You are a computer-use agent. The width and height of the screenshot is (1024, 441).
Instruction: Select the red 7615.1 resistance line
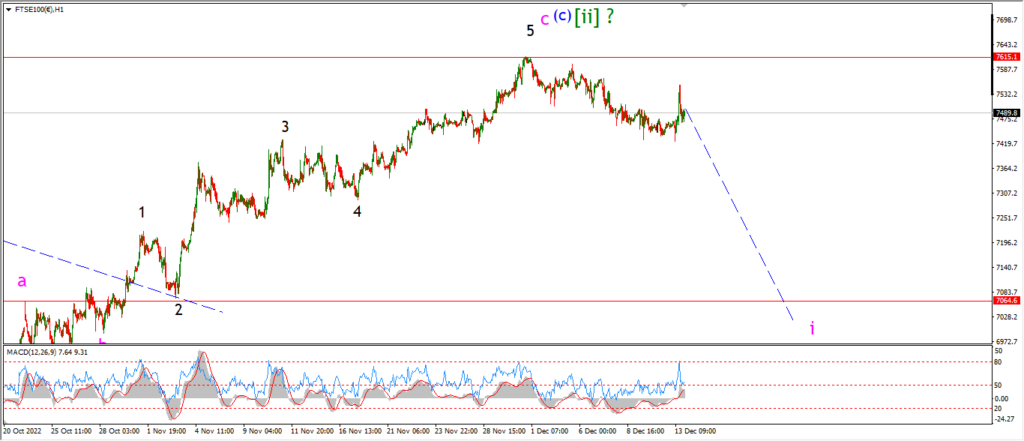pyautogui.click(x=496, y=57)
